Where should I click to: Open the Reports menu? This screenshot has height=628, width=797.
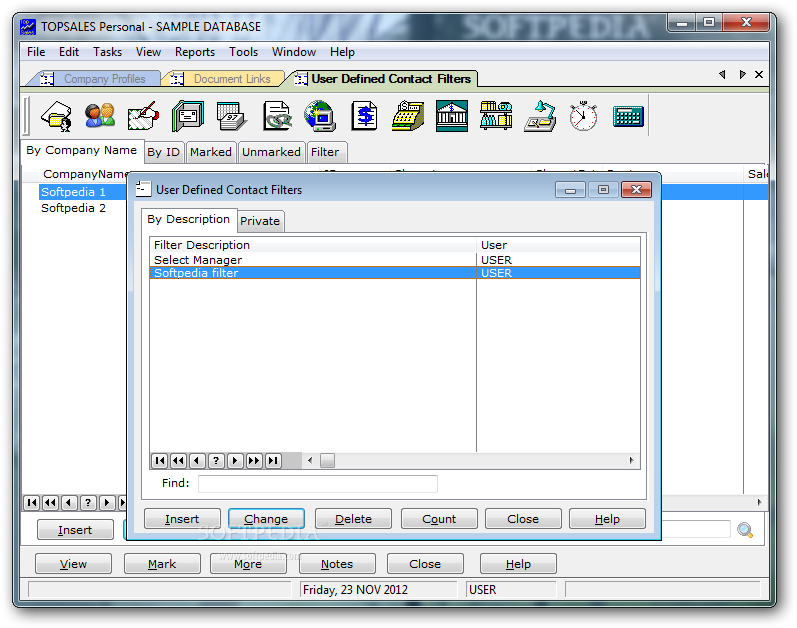195,52
